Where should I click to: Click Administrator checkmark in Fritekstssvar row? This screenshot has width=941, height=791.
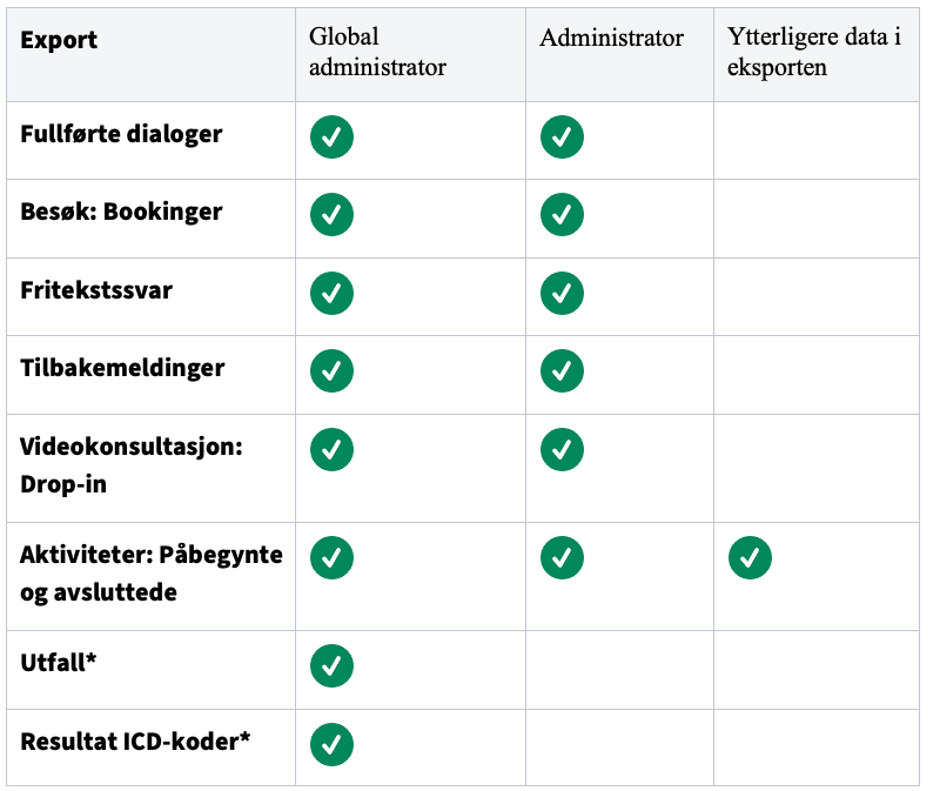tap(562, 293)
